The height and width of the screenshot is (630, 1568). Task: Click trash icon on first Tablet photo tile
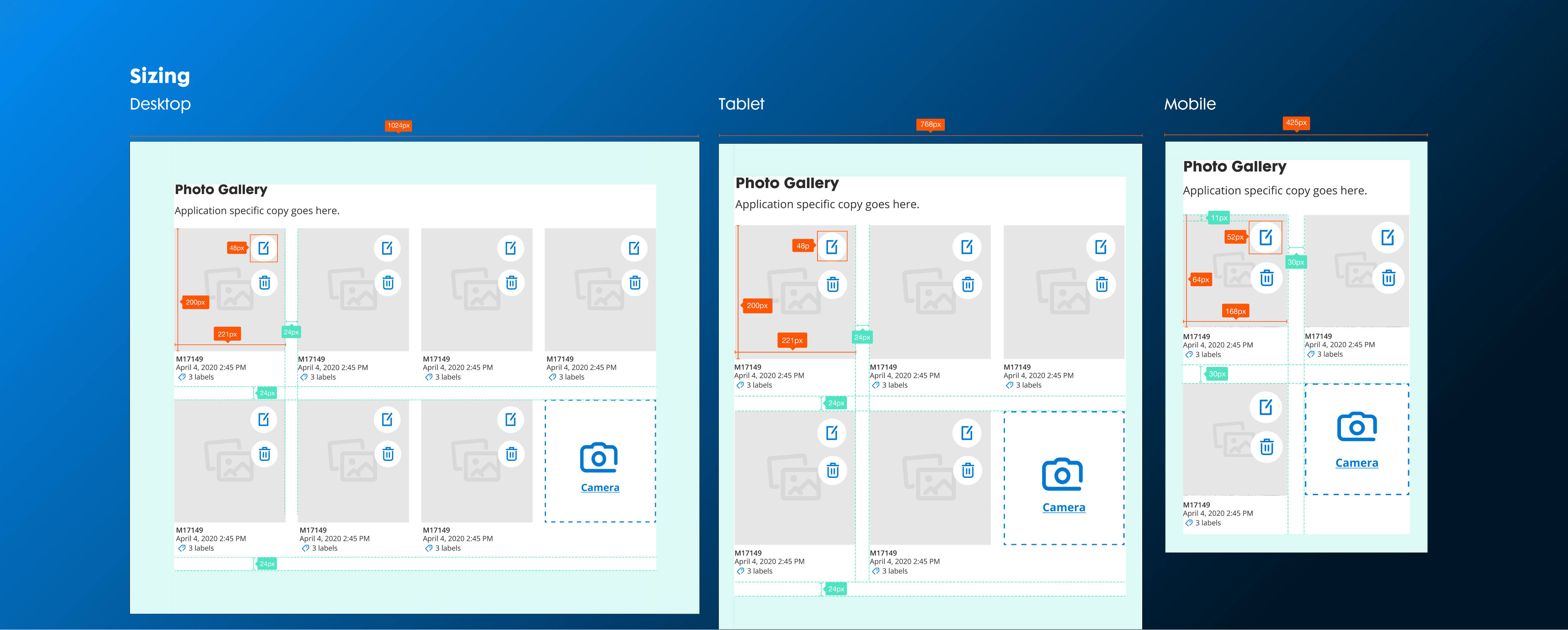tap(833, 284)
